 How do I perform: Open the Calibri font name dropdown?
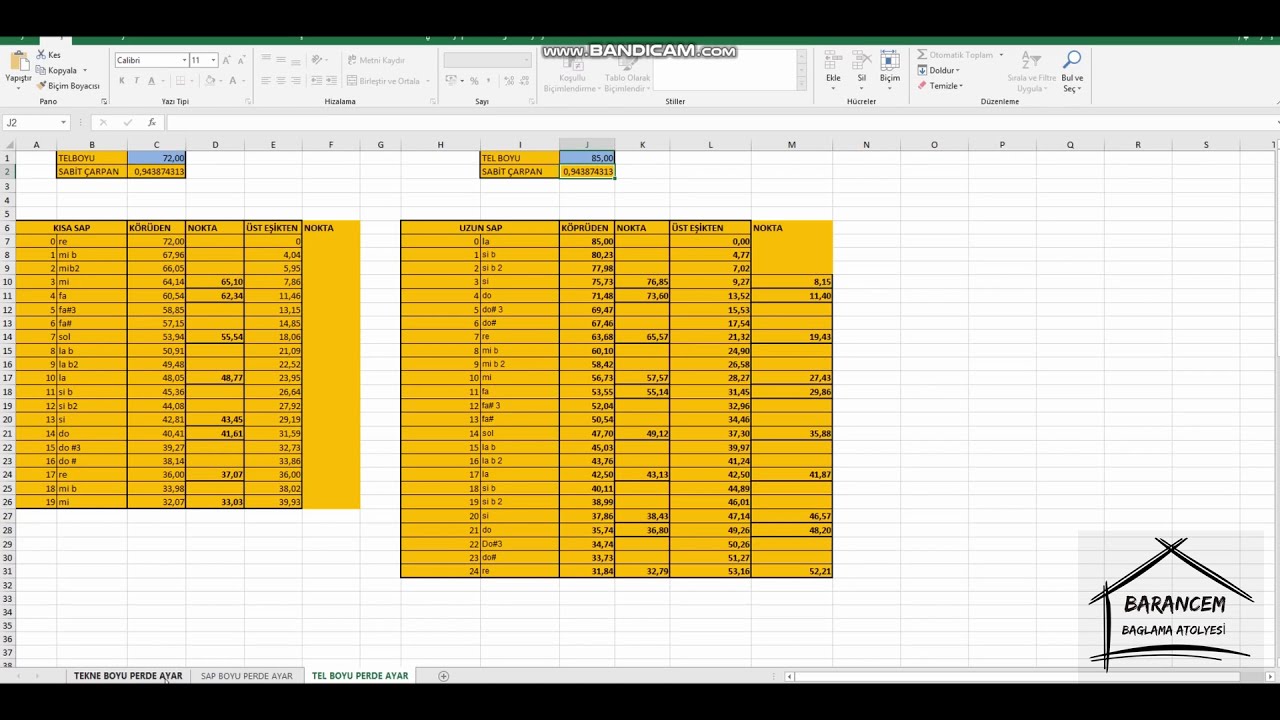184,60
